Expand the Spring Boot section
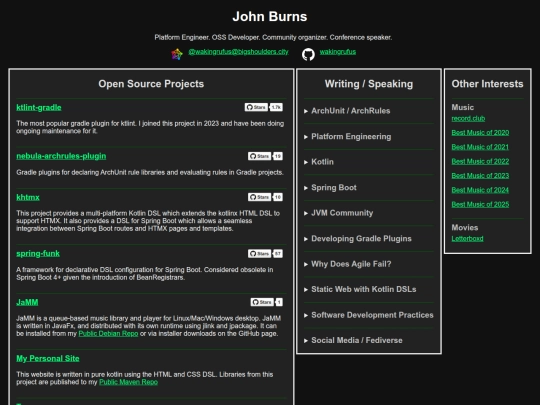Screen dimensions: 540x405 coord(369,188)
